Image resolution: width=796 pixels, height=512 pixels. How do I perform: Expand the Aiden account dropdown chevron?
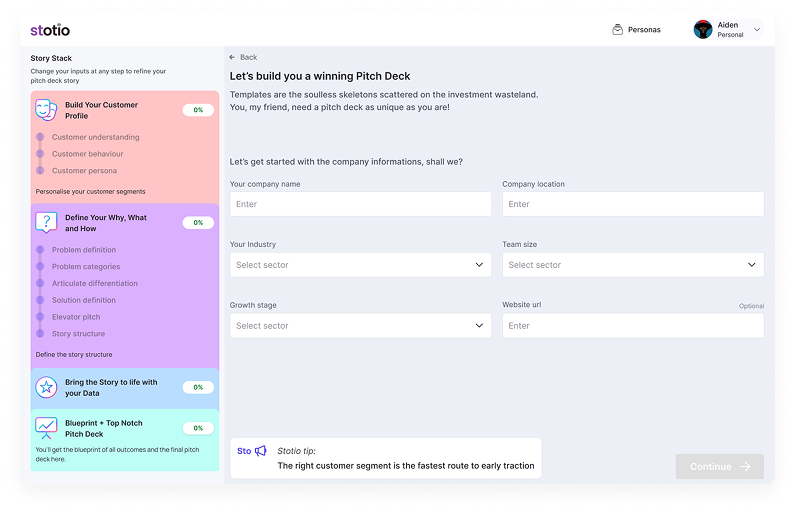757,30
